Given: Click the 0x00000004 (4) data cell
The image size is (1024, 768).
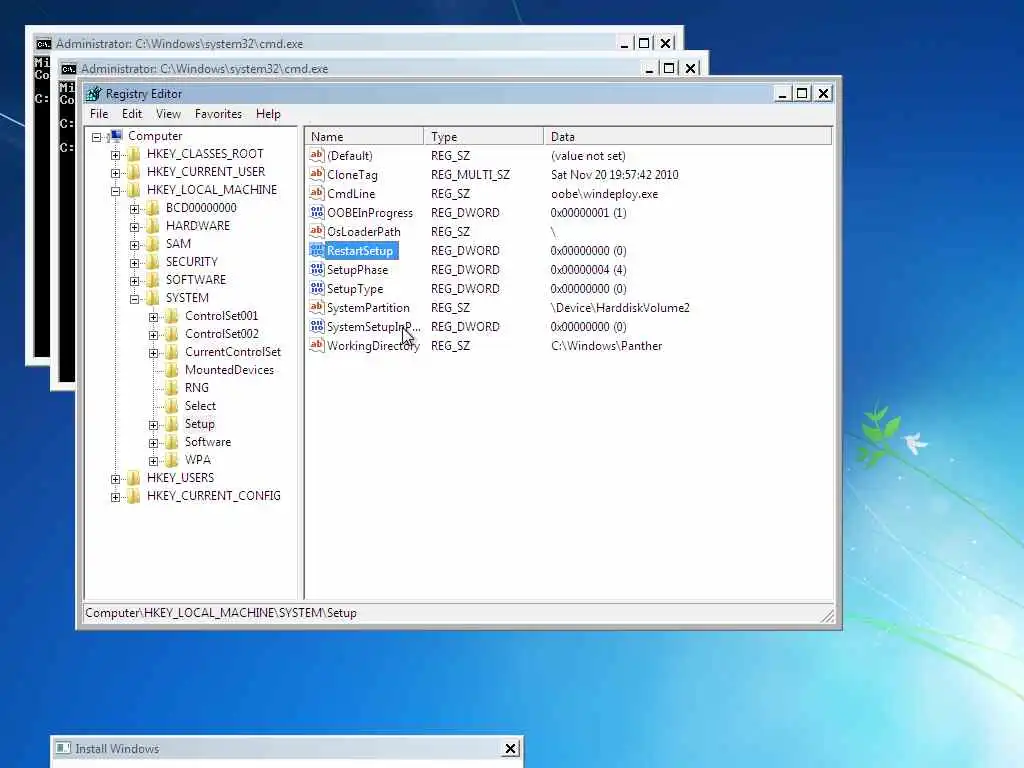Looking at the screenshot, I should point(588,270).
